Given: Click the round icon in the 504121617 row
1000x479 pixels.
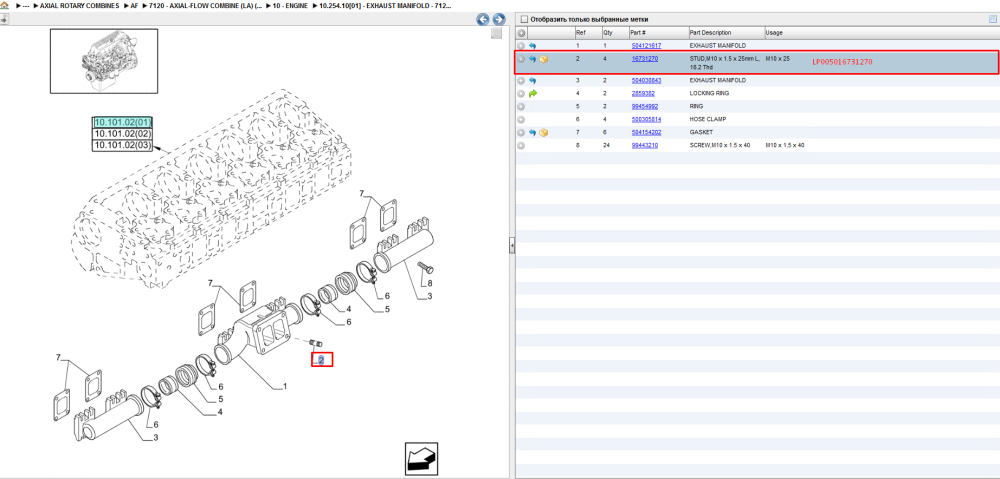Looking at the screenshot, I should pyautogui.click(x=521, y=46).
